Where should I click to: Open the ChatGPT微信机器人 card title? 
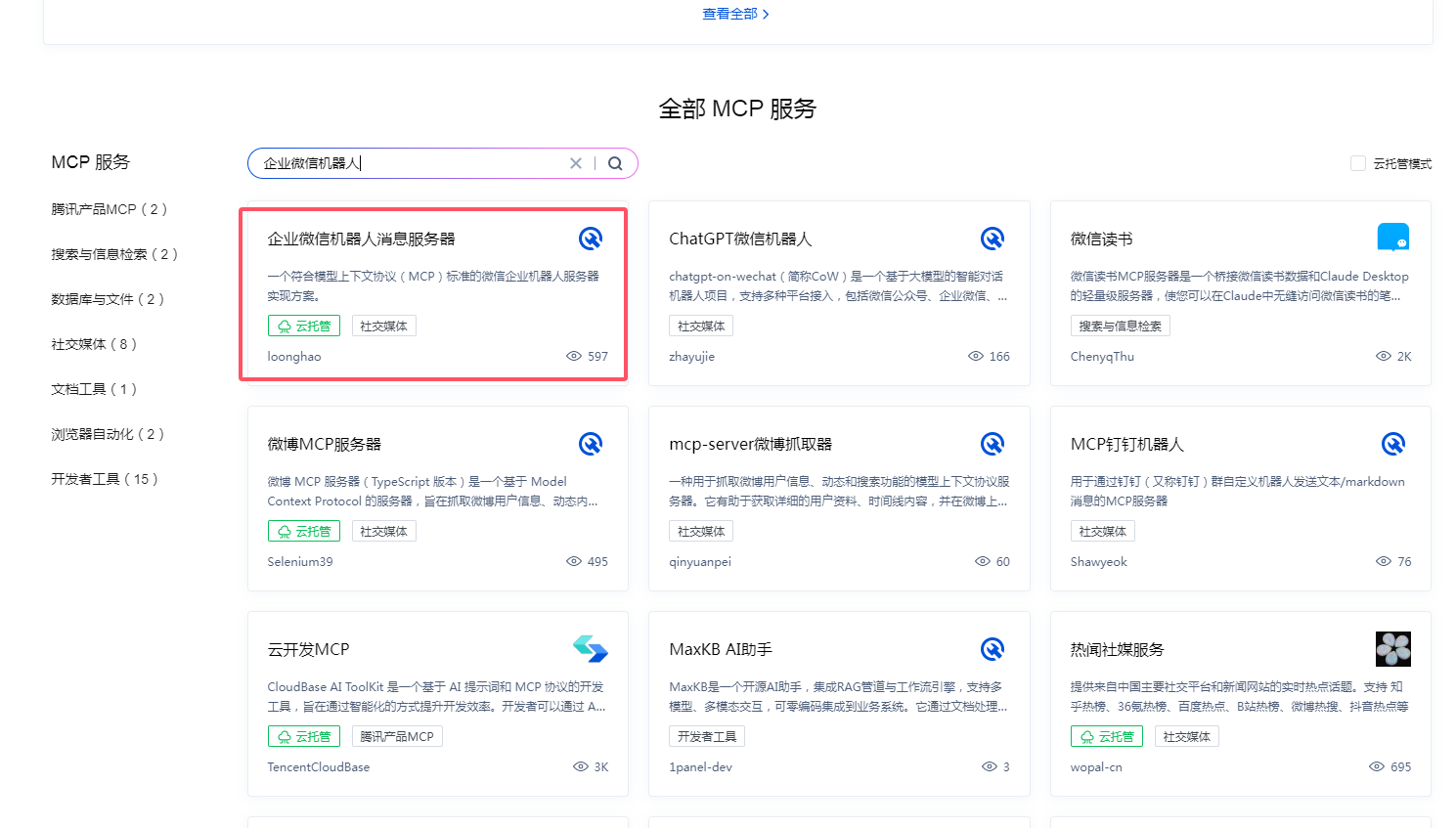click(740, 239)
